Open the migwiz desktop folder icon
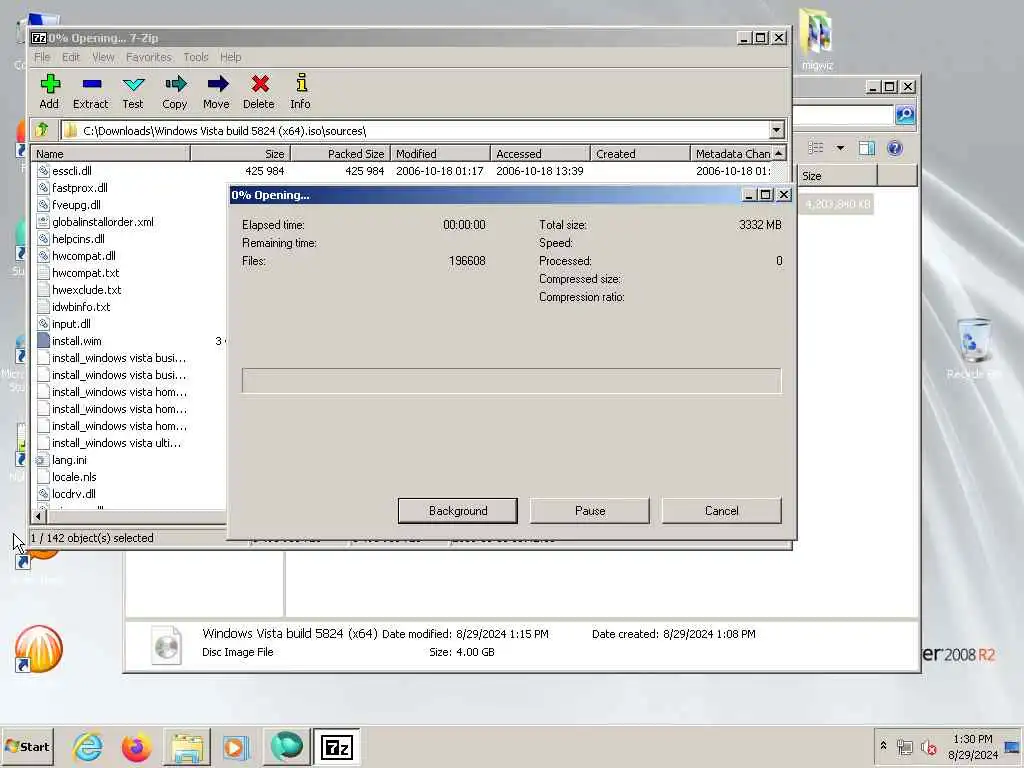The height and width of the screenshot is (768, 1024). click(817, 39)
